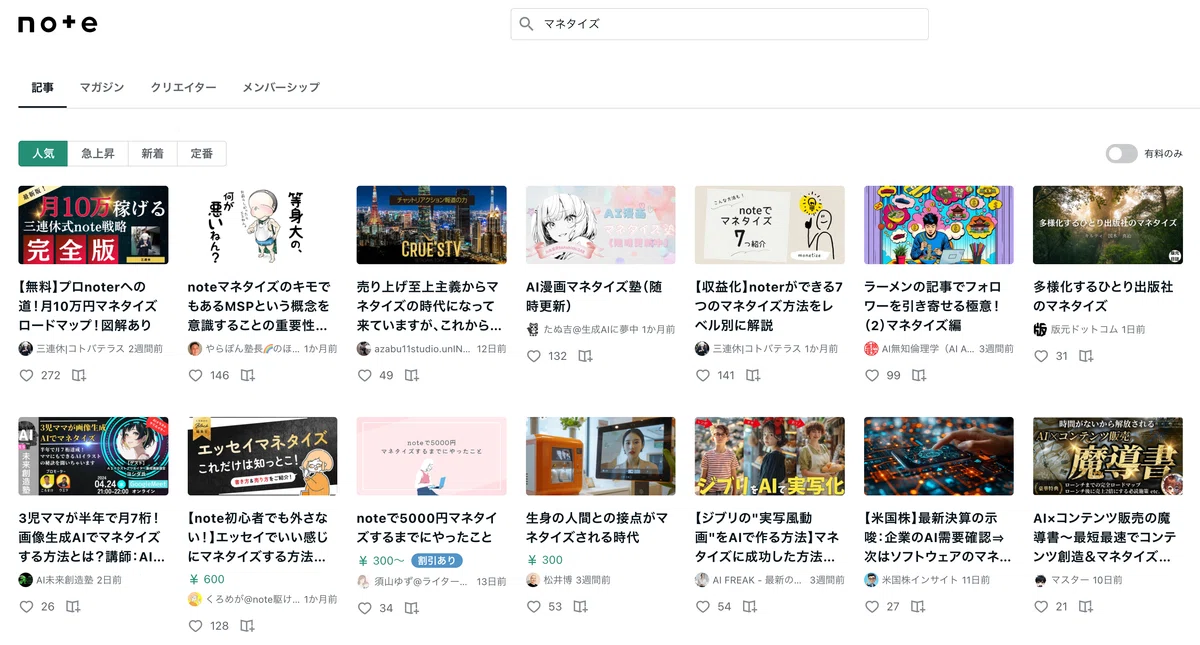Select the 定番 sort filter
This screenshot has height=645, width=1200.
[x=202, y=153]
